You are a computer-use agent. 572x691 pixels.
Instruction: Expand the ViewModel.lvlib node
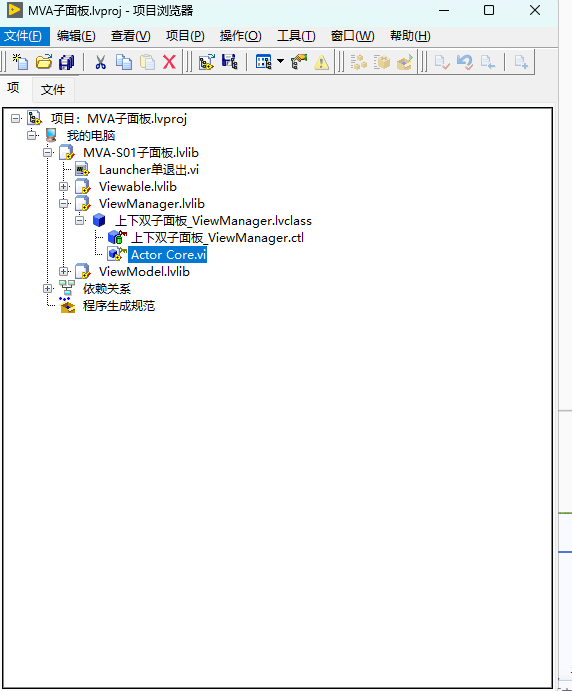[64, 271]
